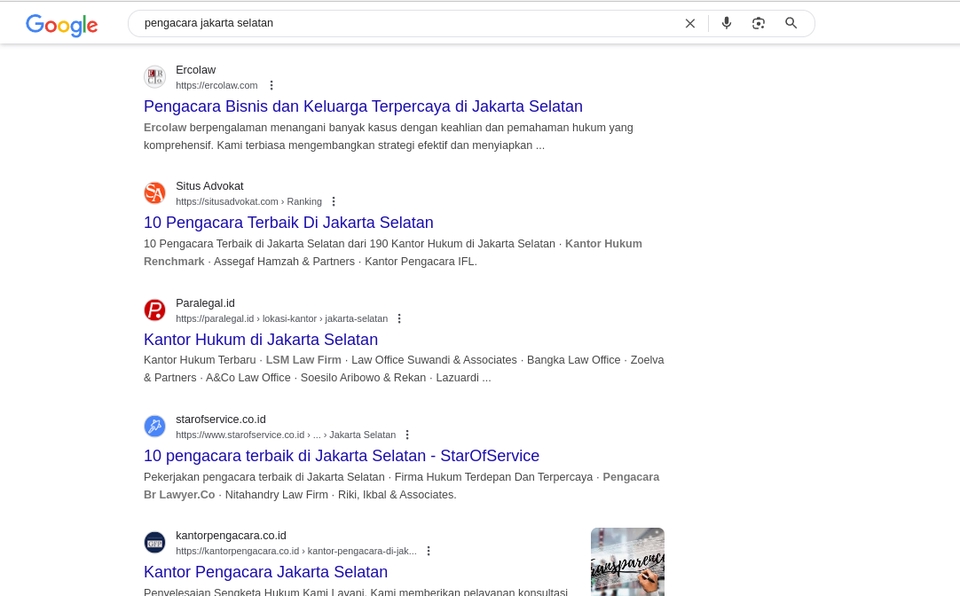960x596 pixels.
Task: Click the https://ercolaw.com URL text
Action: click(x=217, y=85)
